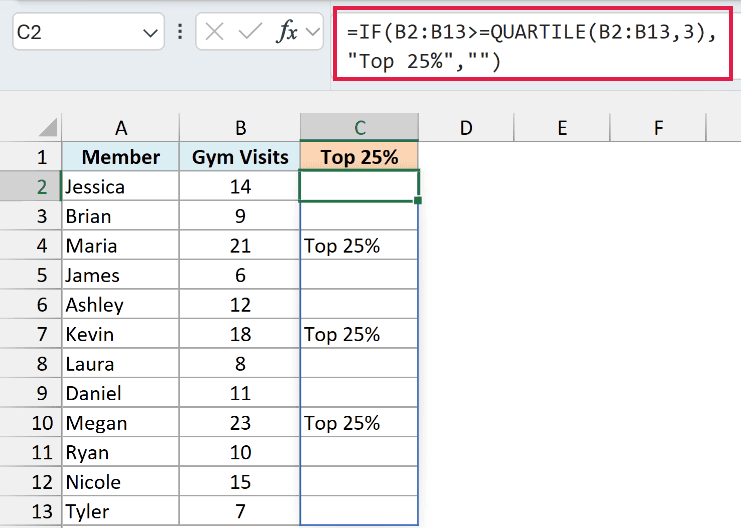Image resolution: width=741 pixels, height=528 pixels.
Task: Click the Megan cell
Action: point(121,423)
